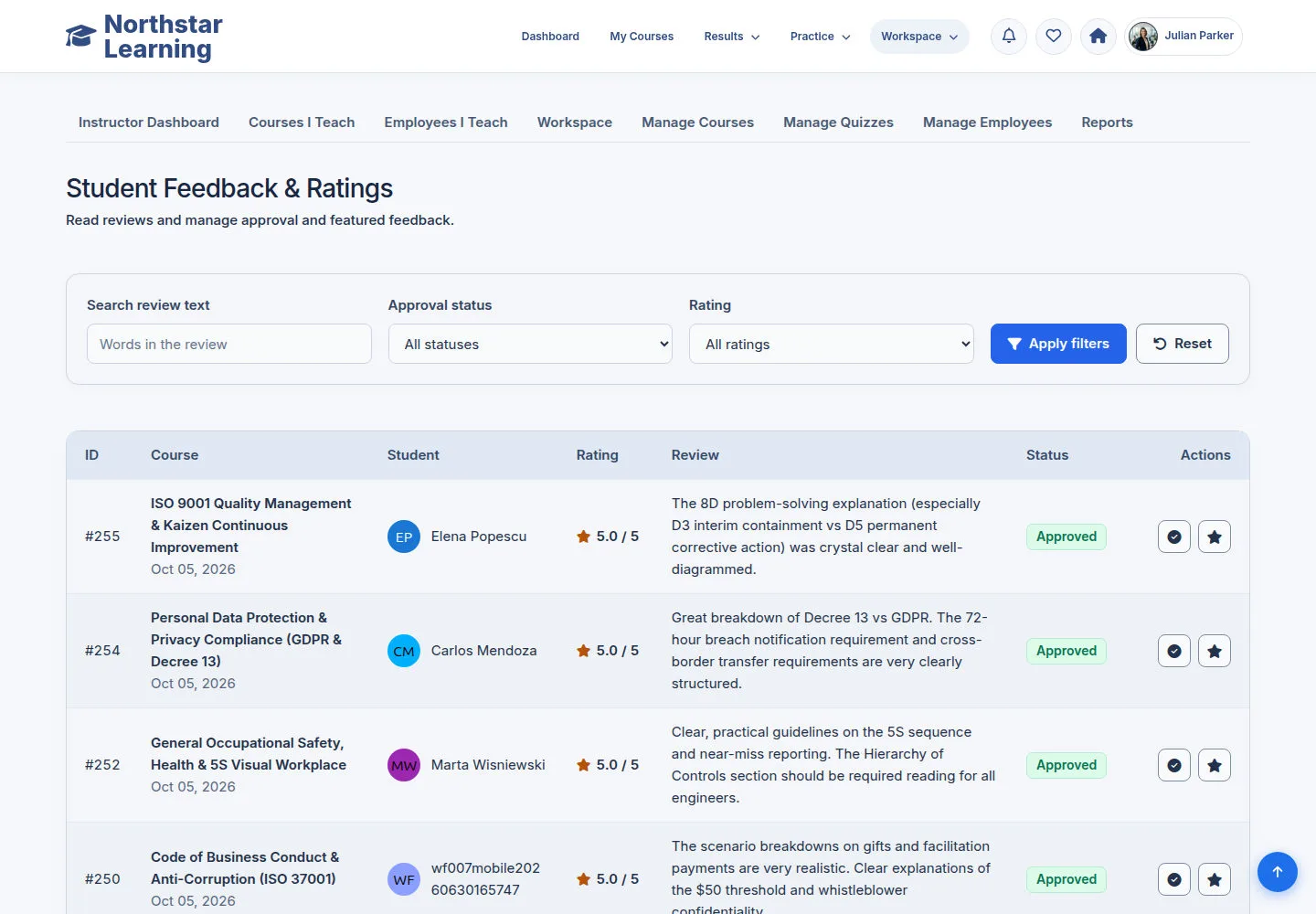Expand the Results menu

point(731,37)
